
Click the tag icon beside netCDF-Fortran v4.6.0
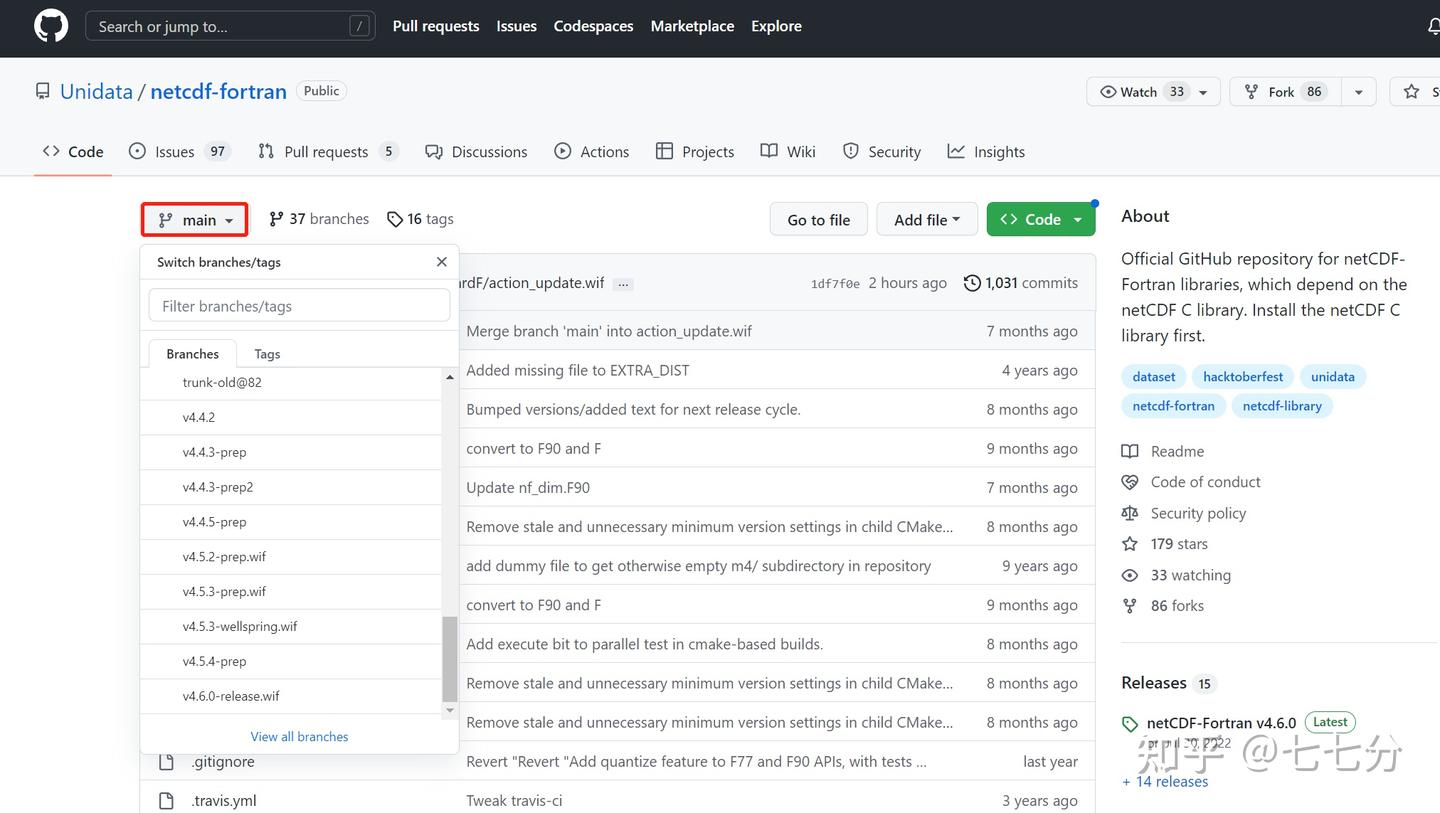point(1130,724)
